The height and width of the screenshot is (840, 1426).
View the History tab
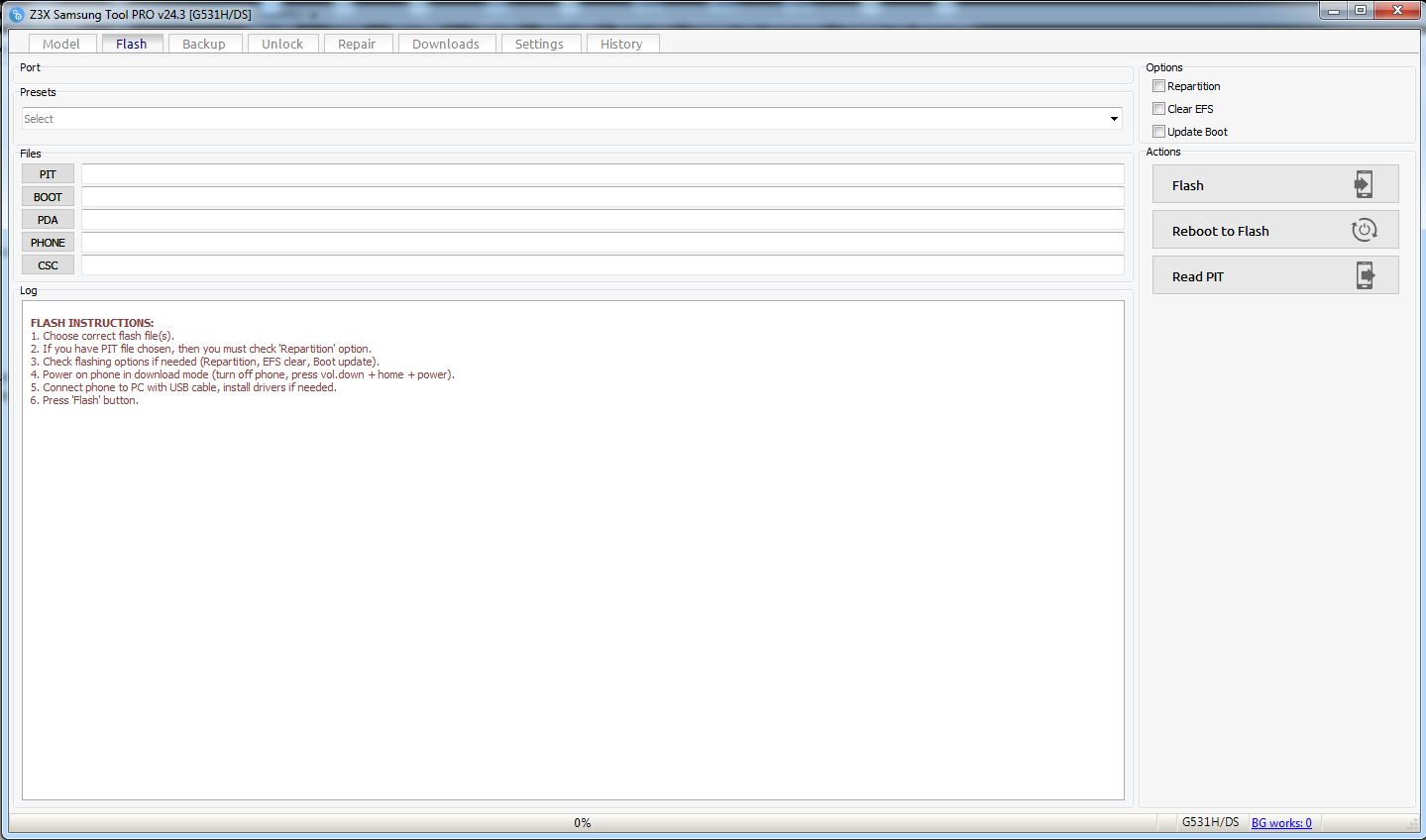click(621, 44)
